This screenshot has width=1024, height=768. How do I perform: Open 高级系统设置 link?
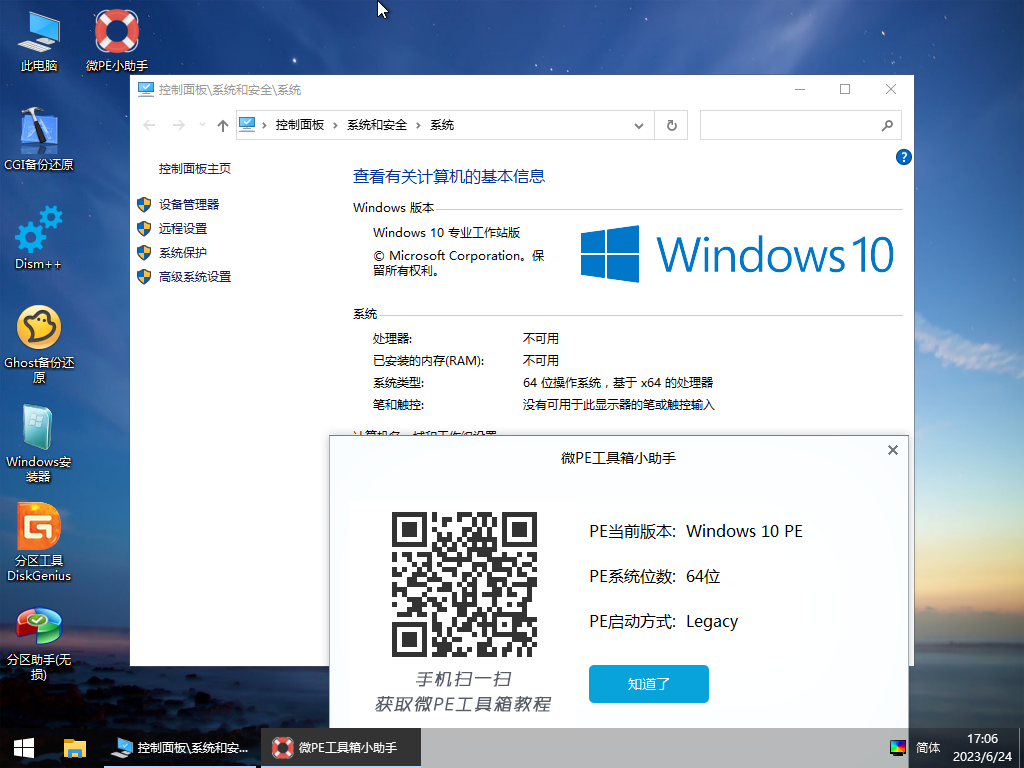[x=195, y=277]
